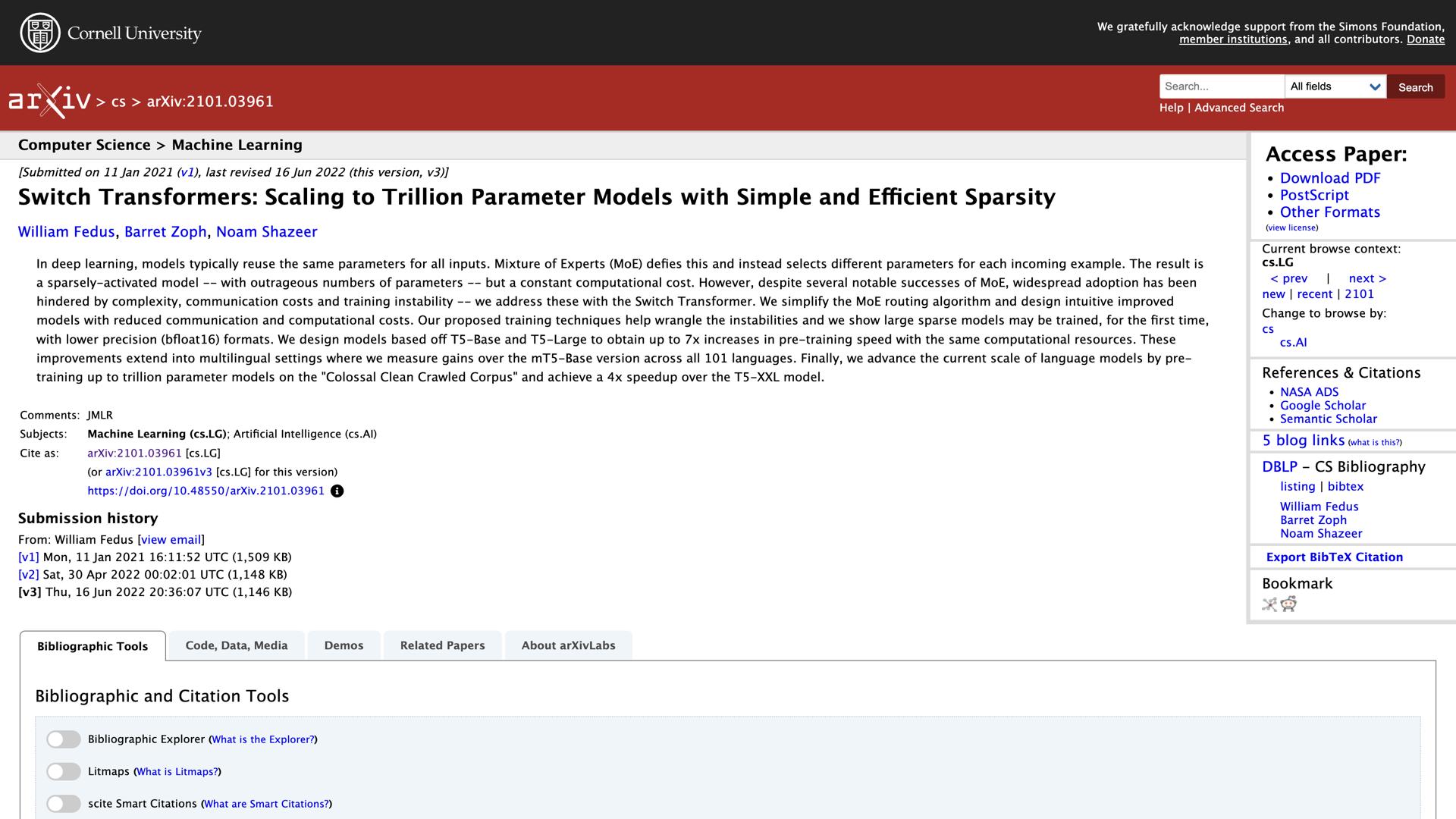Select the Demos tab

click(x=344, y=645)
